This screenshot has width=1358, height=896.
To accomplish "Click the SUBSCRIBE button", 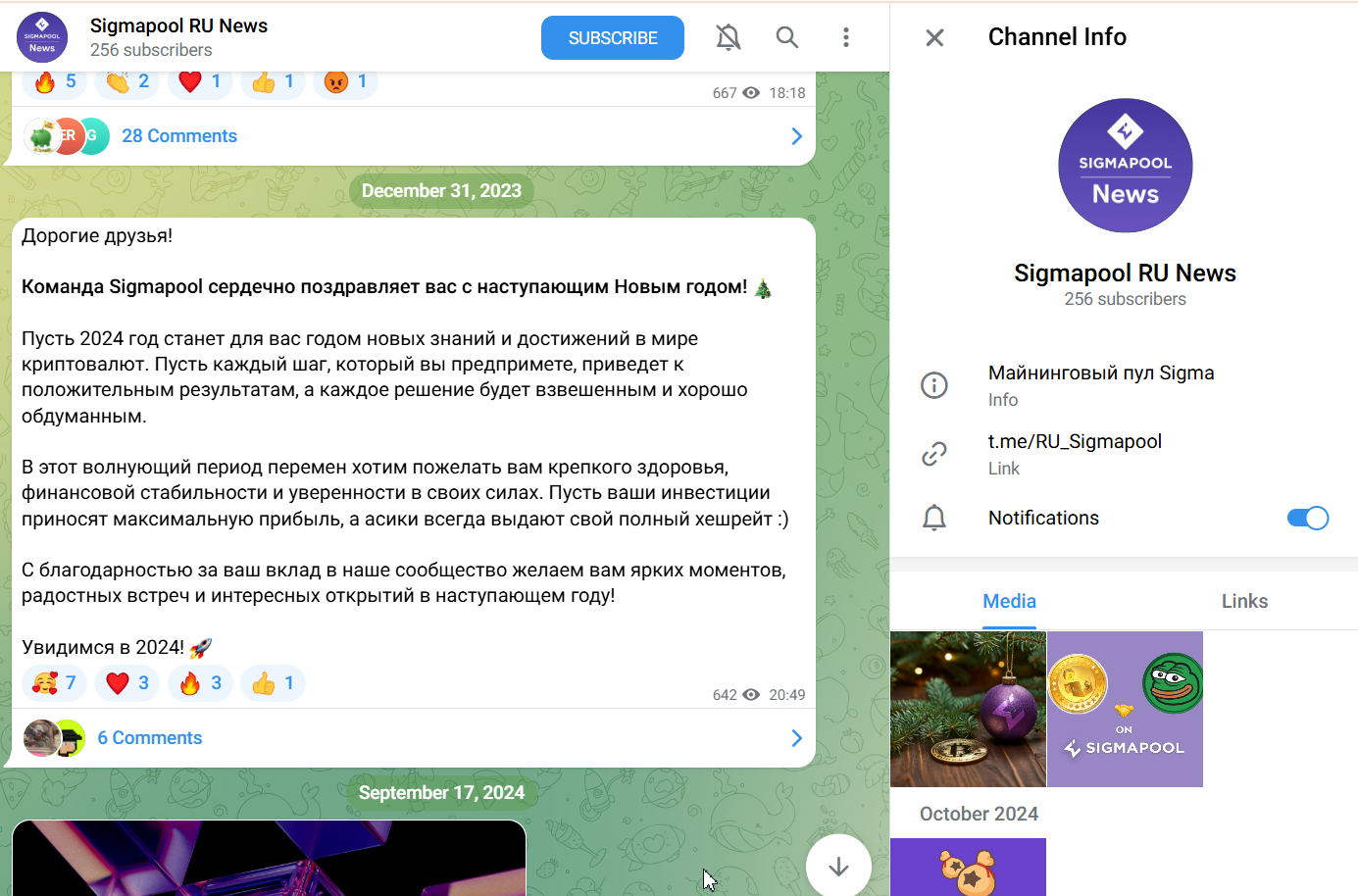I will (613, 38).
